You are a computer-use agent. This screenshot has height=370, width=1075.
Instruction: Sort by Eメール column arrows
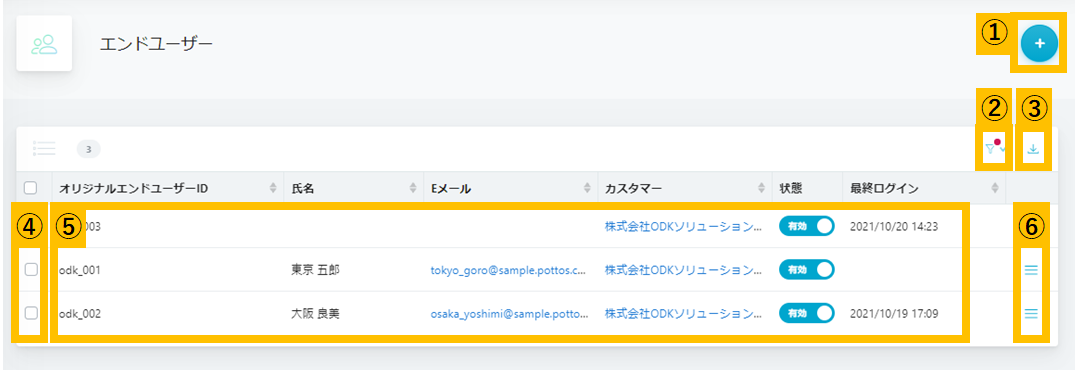tap(587, 188)
